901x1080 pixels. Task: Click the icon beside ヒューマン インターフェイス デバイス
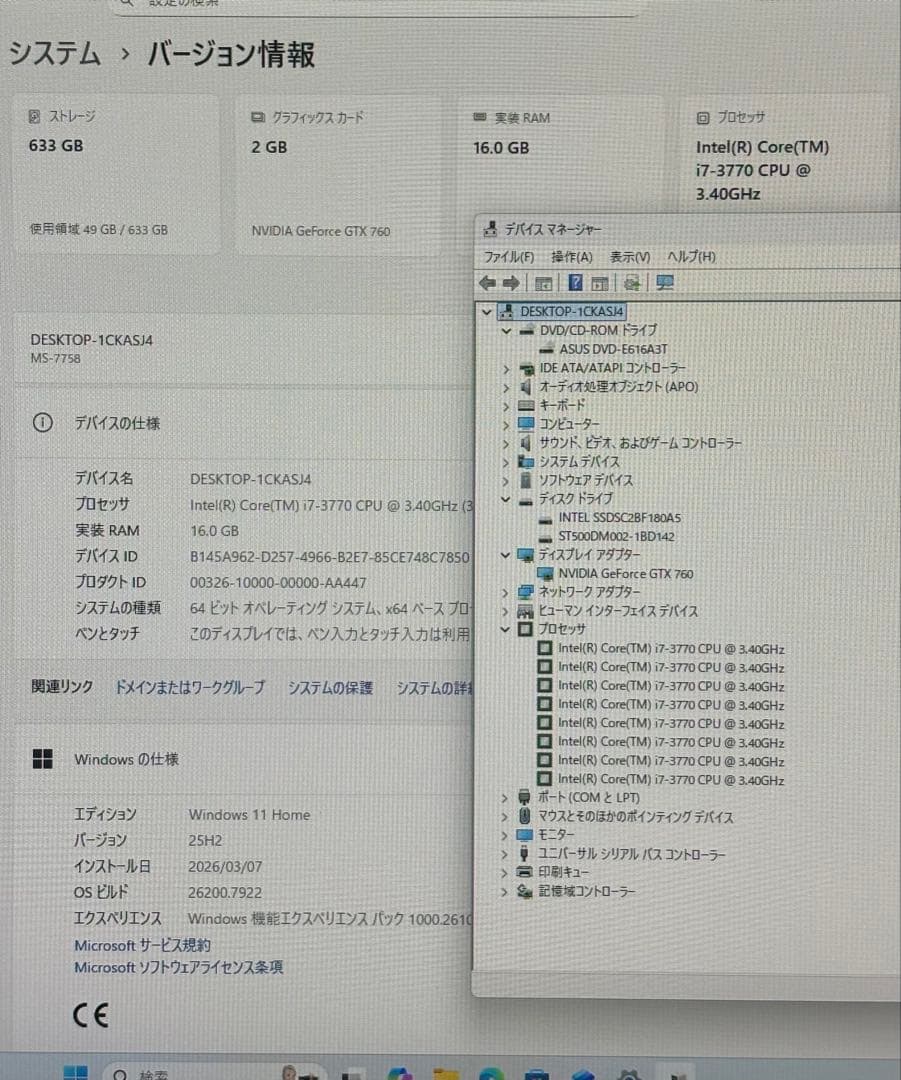(x=525, y=611)
